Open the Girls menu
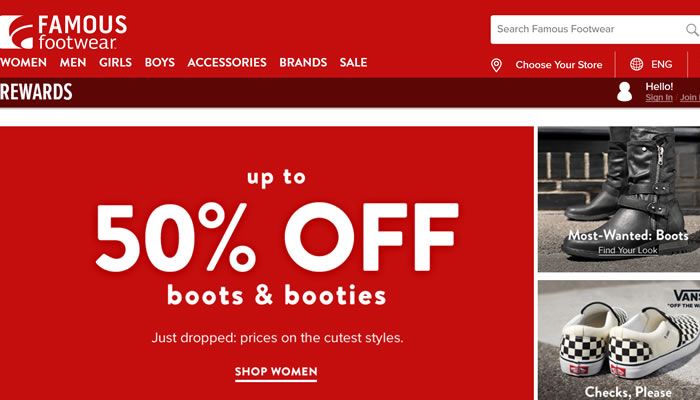The image size is (700, 400). pyautogui.click(x=116, y=62)
